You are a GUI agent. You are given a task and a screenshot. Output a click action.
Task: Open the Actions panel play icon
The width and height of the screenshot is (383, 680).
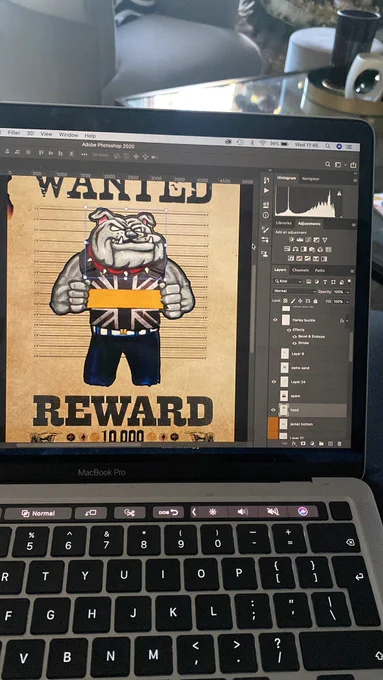pyautogui.click(x=266, y=190)
